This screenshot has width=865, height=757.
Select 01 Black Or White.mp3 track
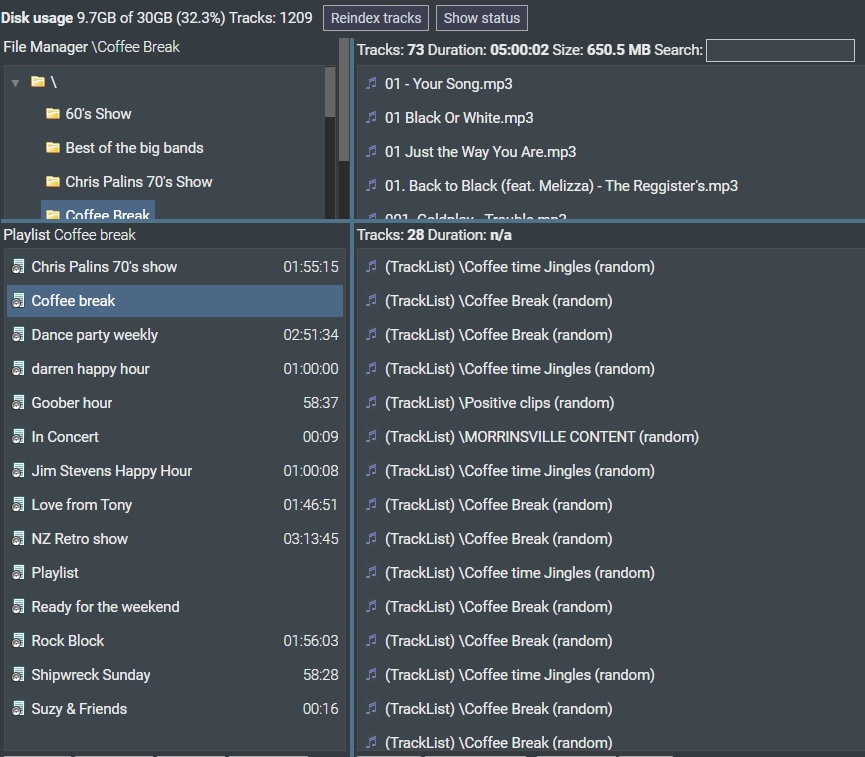pos(459,118)
